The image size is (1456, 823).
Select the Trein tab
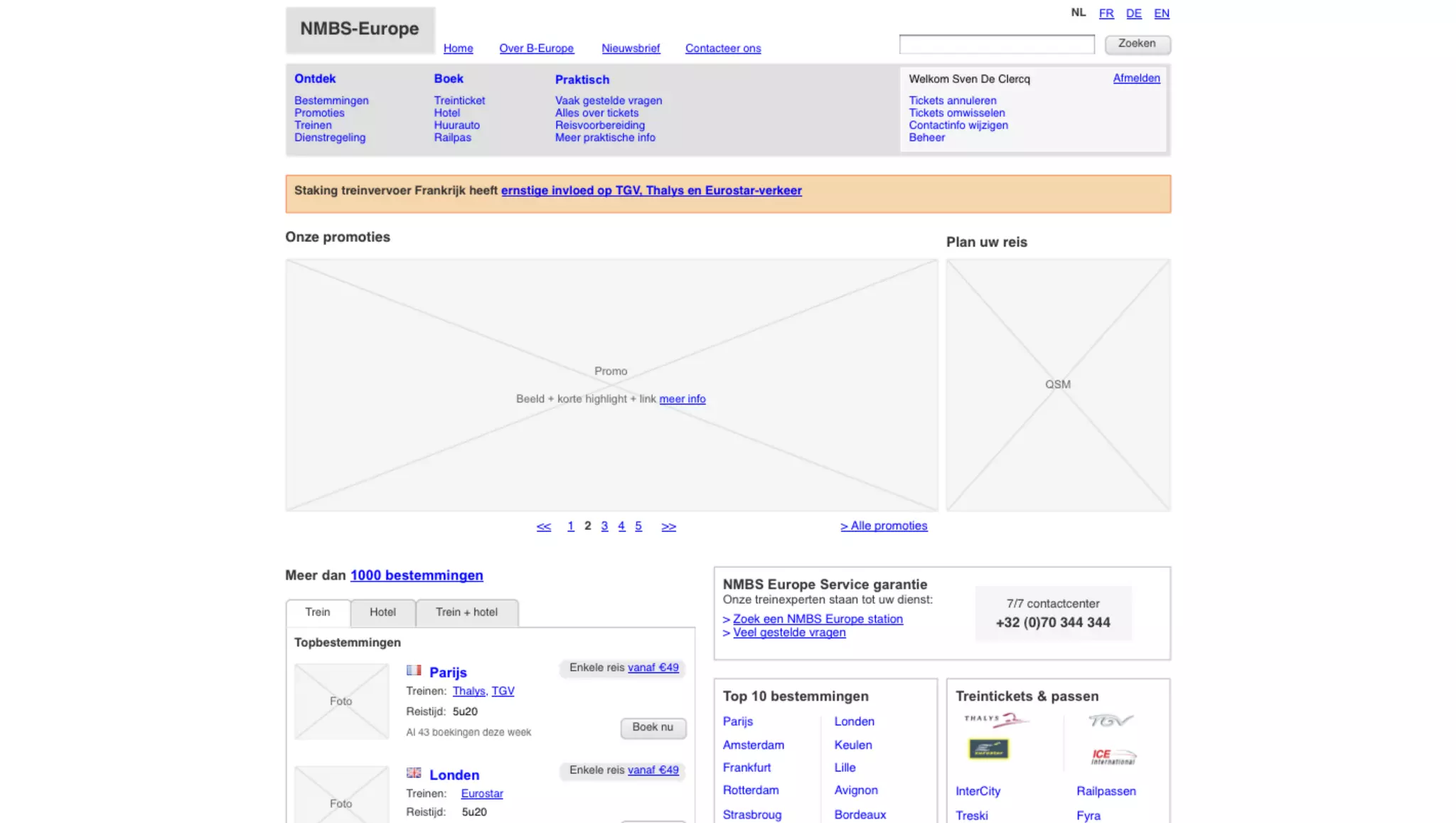pyautogui.click(x=318, y=612)
